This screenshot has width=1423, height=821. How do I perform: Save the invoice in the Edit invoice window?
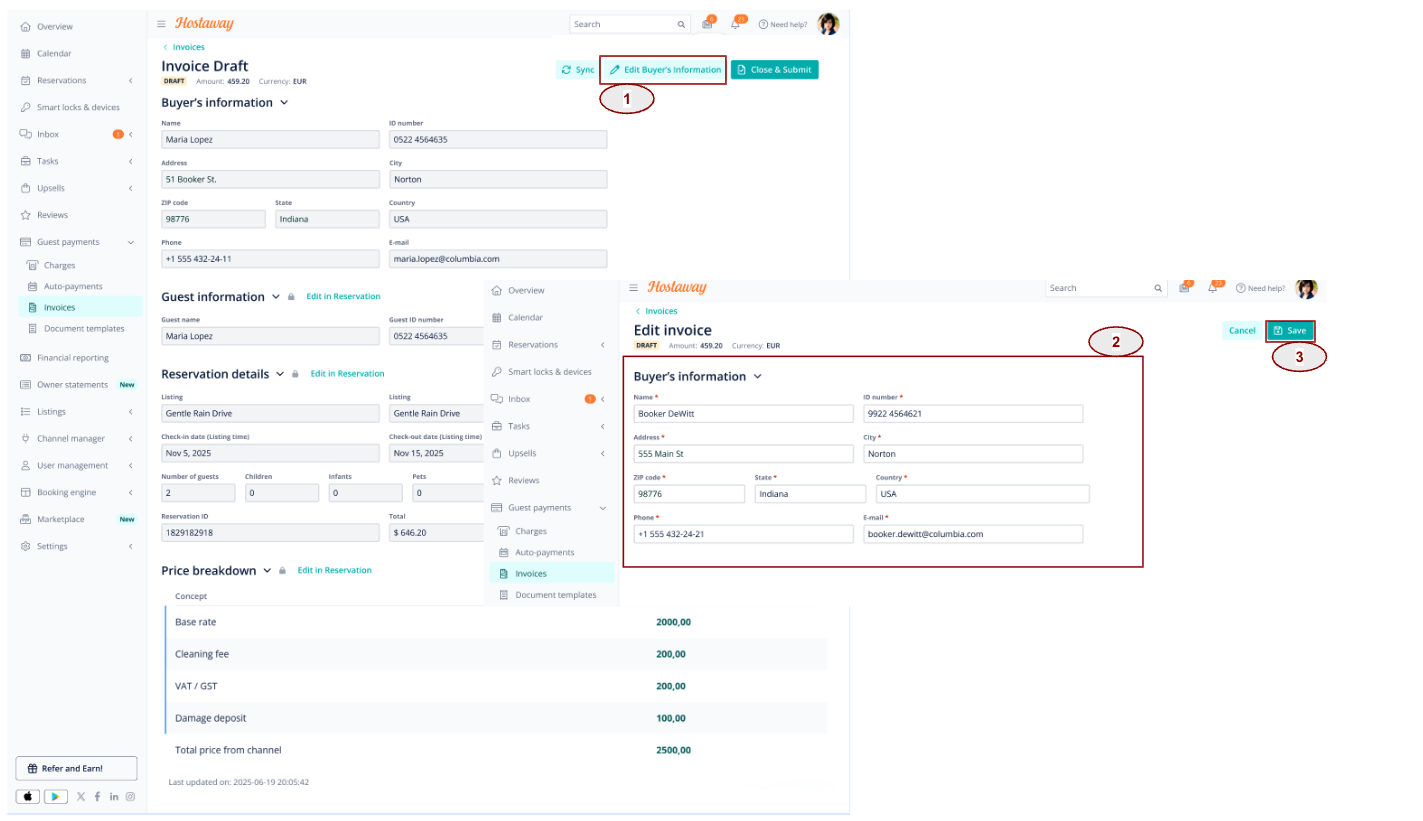click(x=1290, y=330)
